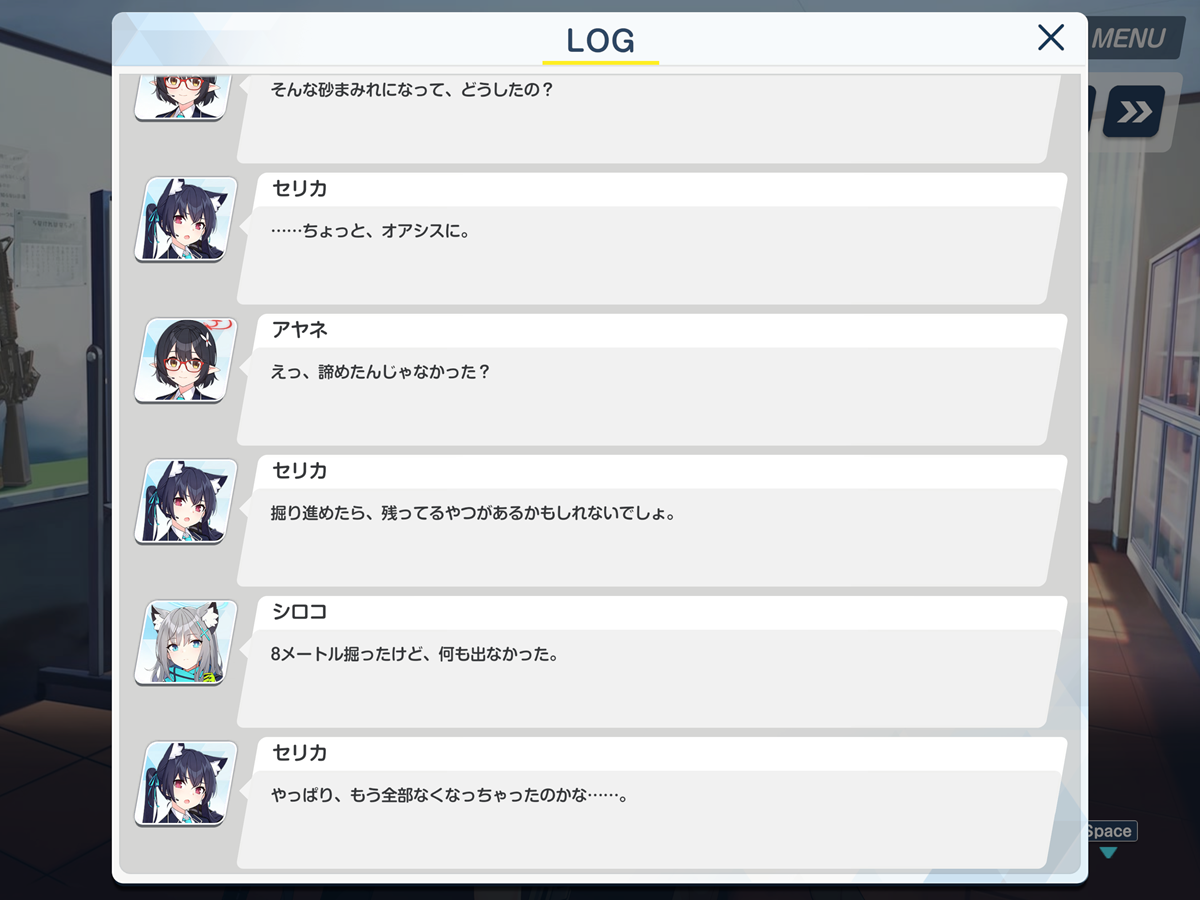The width and height of the screenshot is (1200, 900).
Task: Click Ayane's avatar next to 諦めたんじゃなかった
Action: point(186,360)
